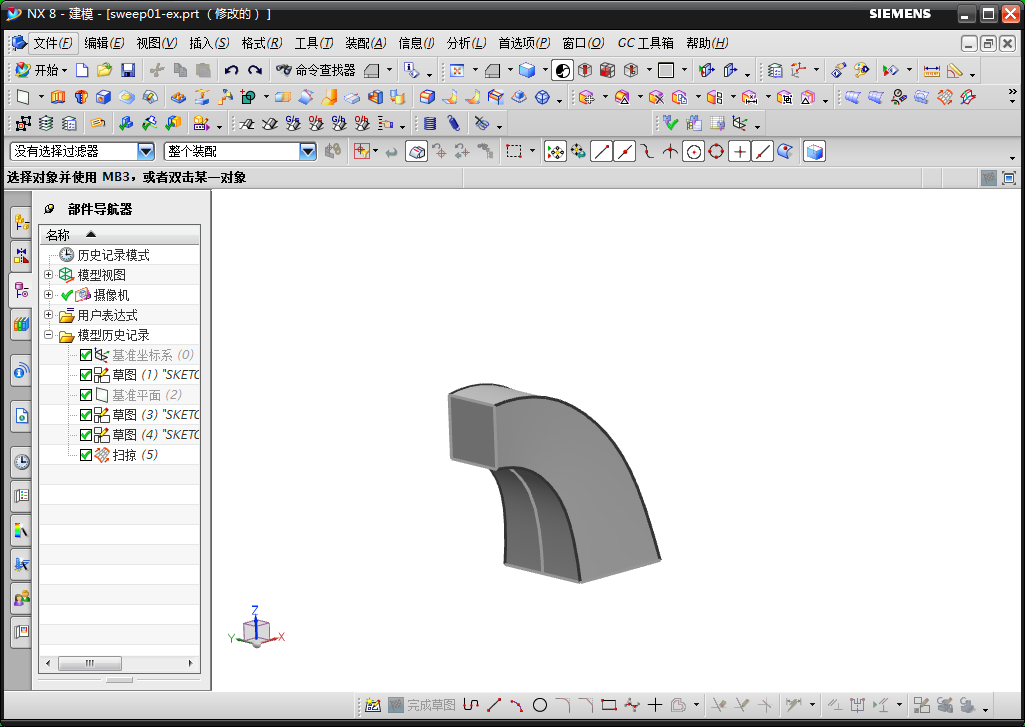Screen dimensions: 1025x727
Task: Collapse the 模型历史记录 tree node
Action: 48,335
